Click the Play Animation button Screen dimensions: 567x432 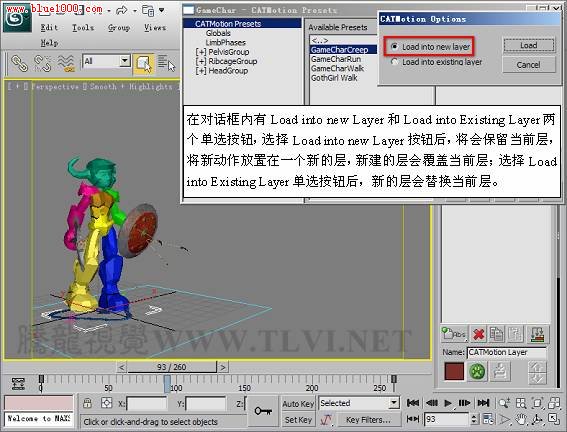[448, 403]
